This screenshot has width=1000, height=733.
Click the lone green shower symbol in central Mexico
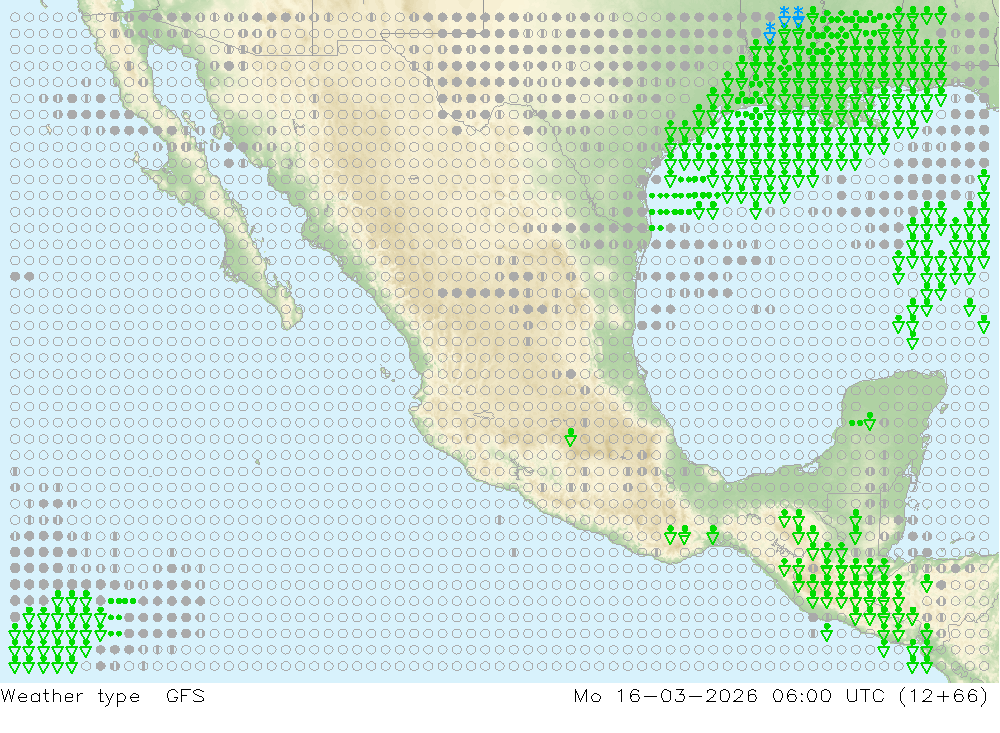(x=571, y=437)
